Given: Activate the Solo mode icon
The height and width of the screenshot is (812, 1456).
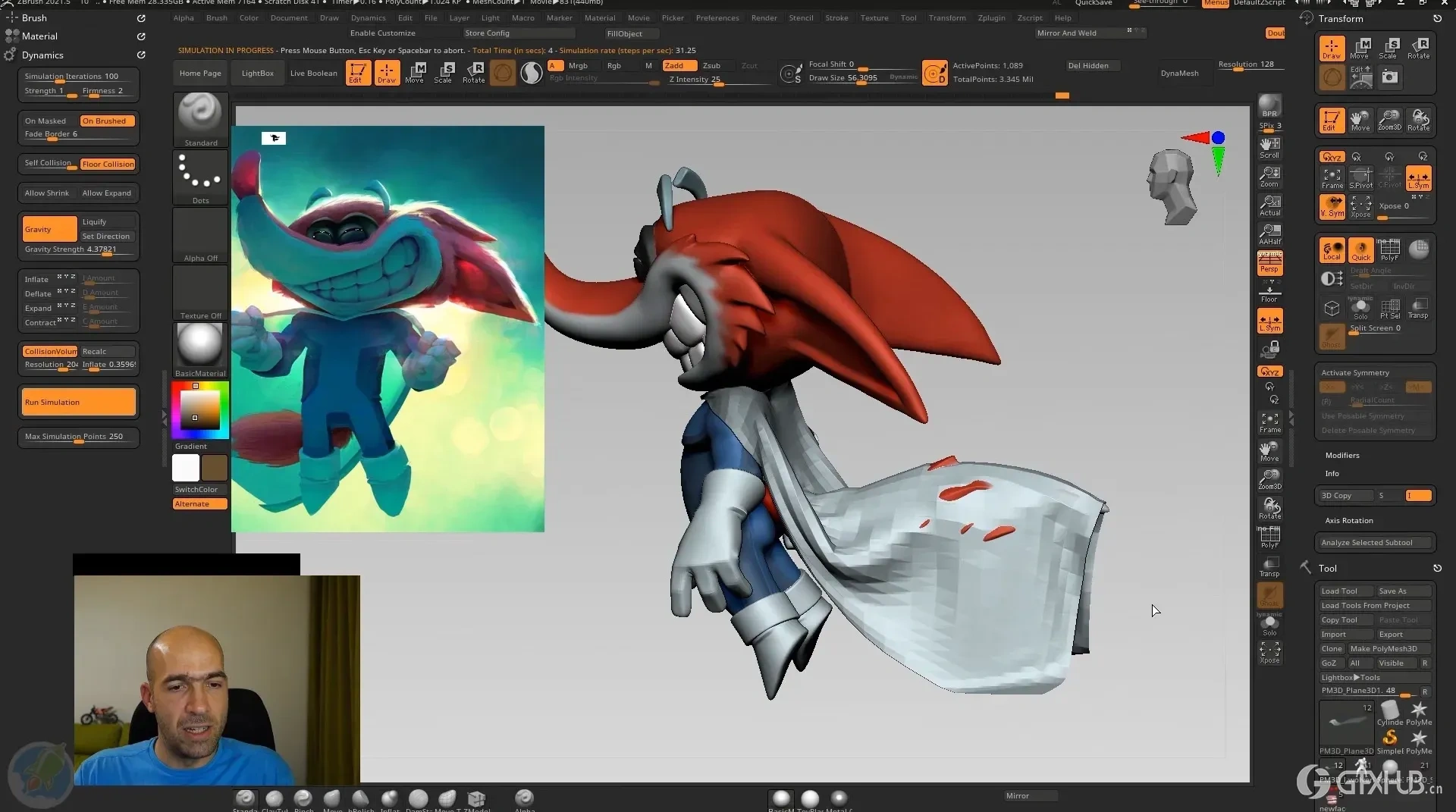Looking at the screenshot, I should [1270, 623].
